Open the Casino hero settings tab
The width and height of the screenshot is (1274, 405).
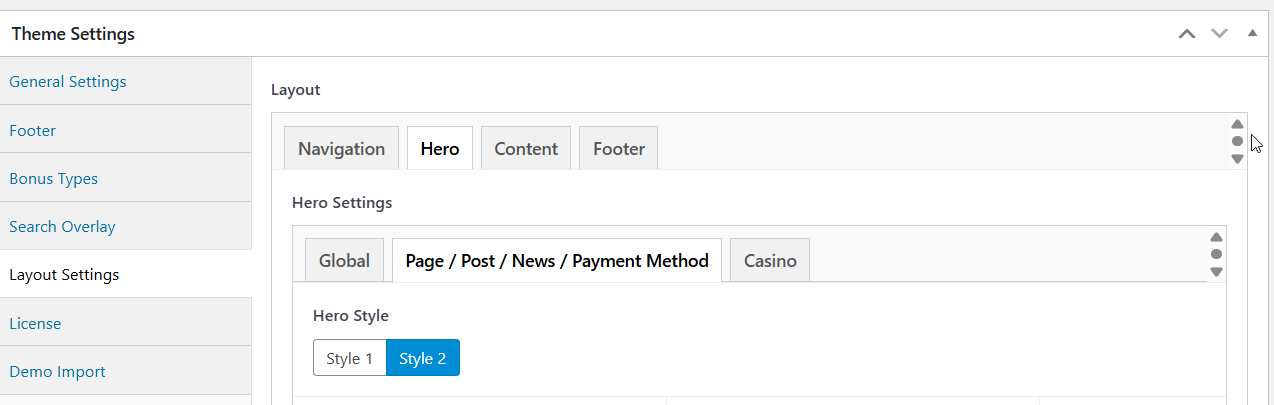[770, 261]
